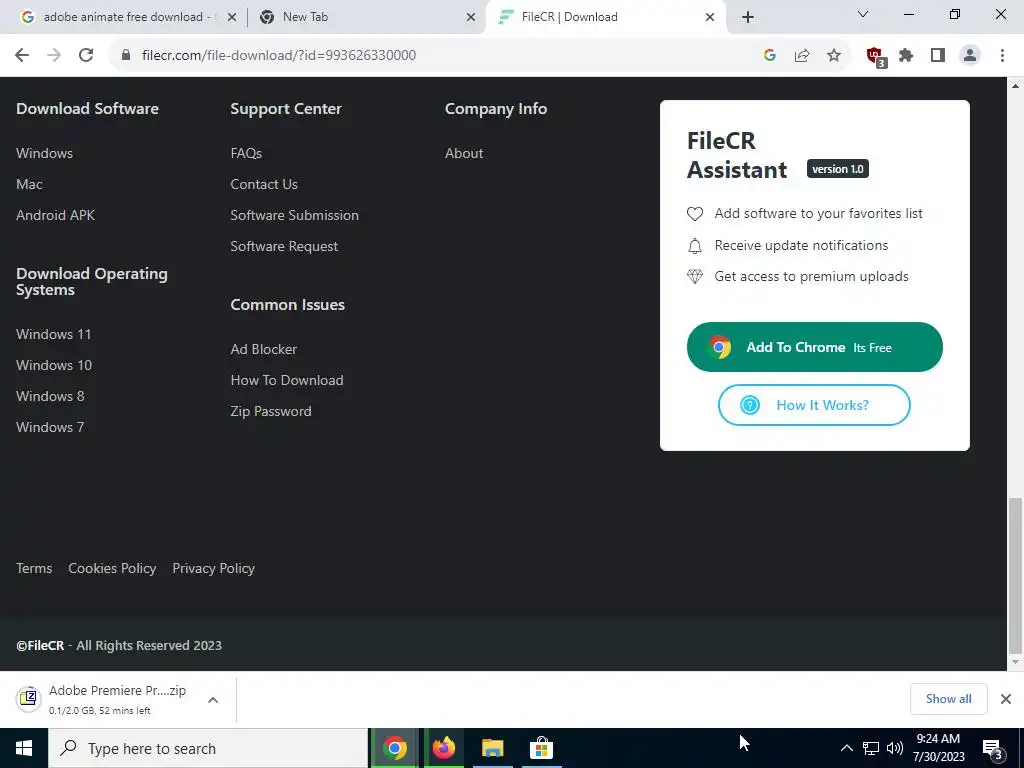Open the How To Download link
Viewport: 1024px width, 768px height.
click(287, 380)
